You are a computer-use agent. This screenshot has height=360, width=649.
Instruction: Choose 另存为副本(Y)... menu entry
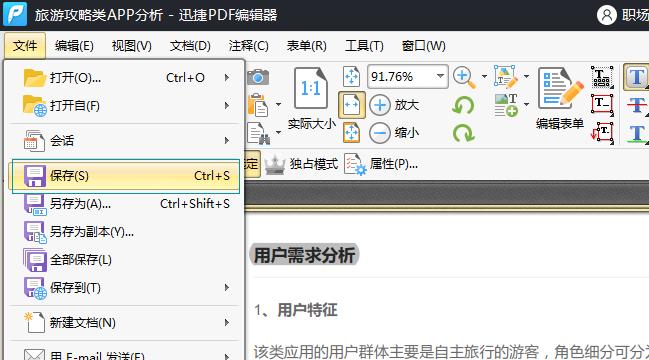tap(124, 232)
